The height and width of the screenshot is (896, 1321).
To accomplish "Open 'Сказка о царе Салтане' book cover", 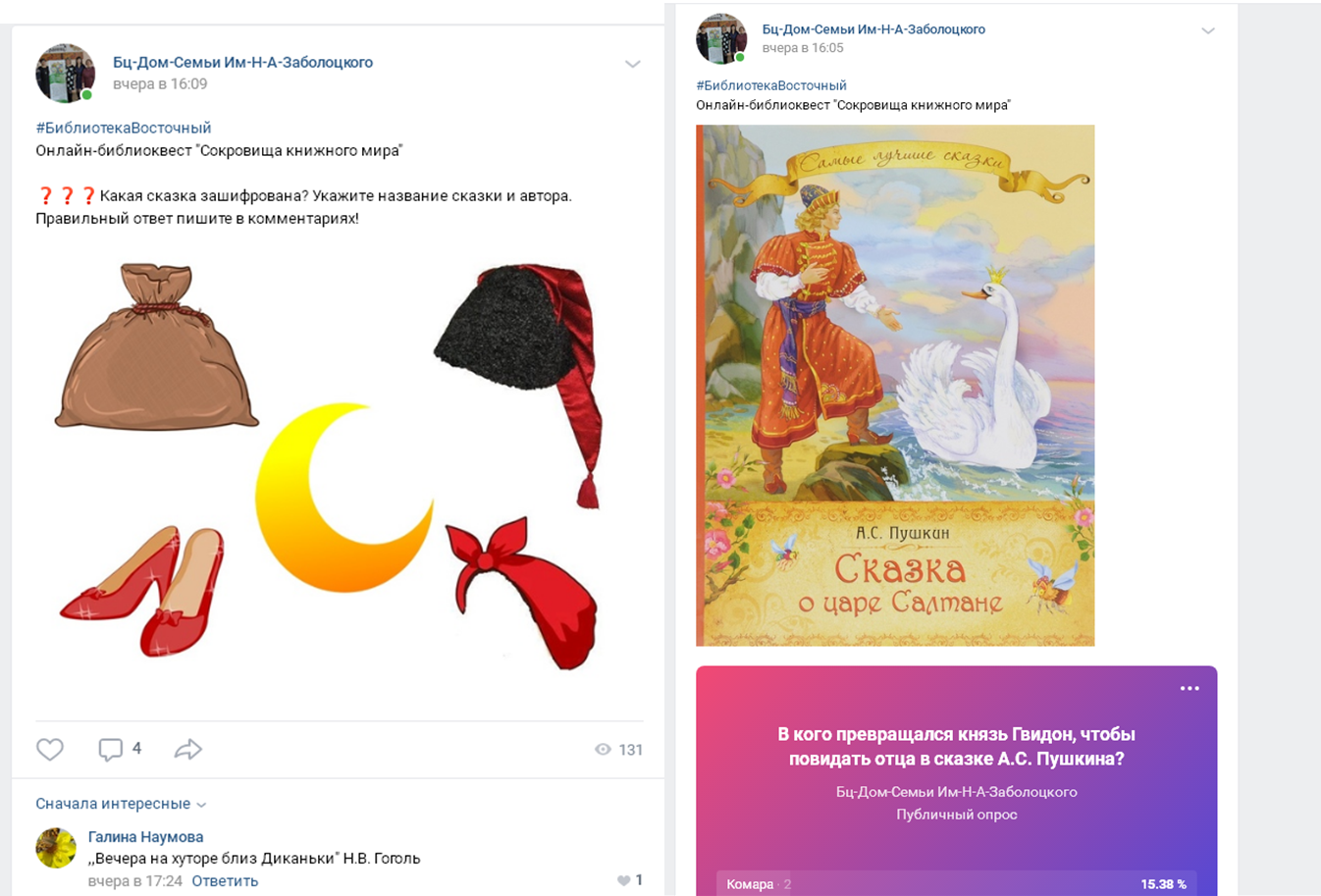I will tap(895, 386).
